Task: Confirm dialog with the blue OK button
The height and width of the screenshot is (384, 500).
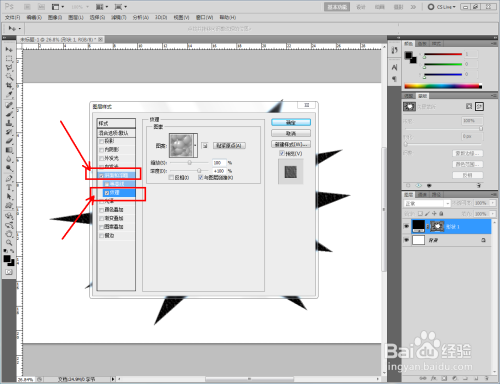Action: [x=291, y=122]
